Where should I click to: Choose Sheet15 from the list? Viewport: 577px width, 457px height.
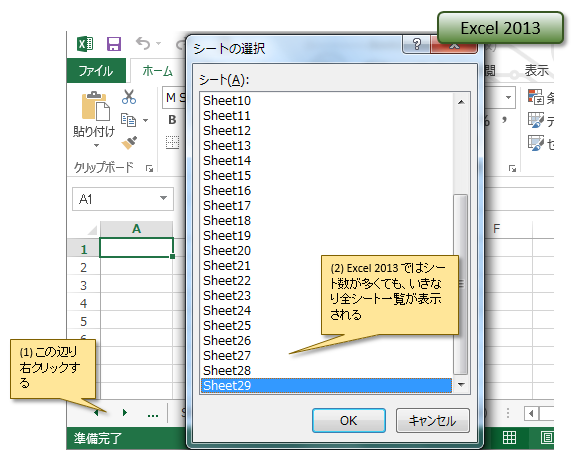[326, 176]
